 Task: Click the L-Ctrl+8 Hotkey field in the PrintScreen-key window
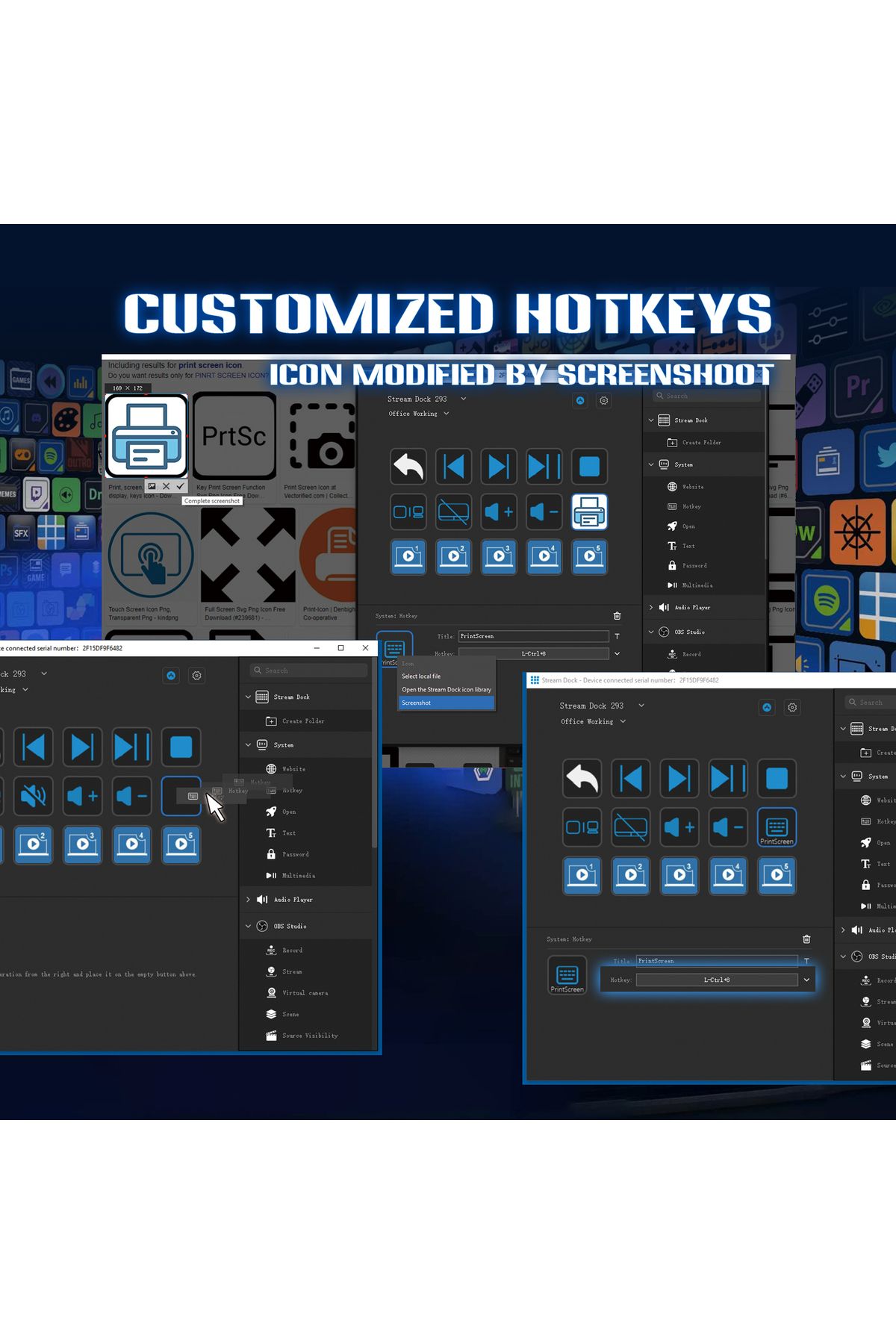[717, 980]
